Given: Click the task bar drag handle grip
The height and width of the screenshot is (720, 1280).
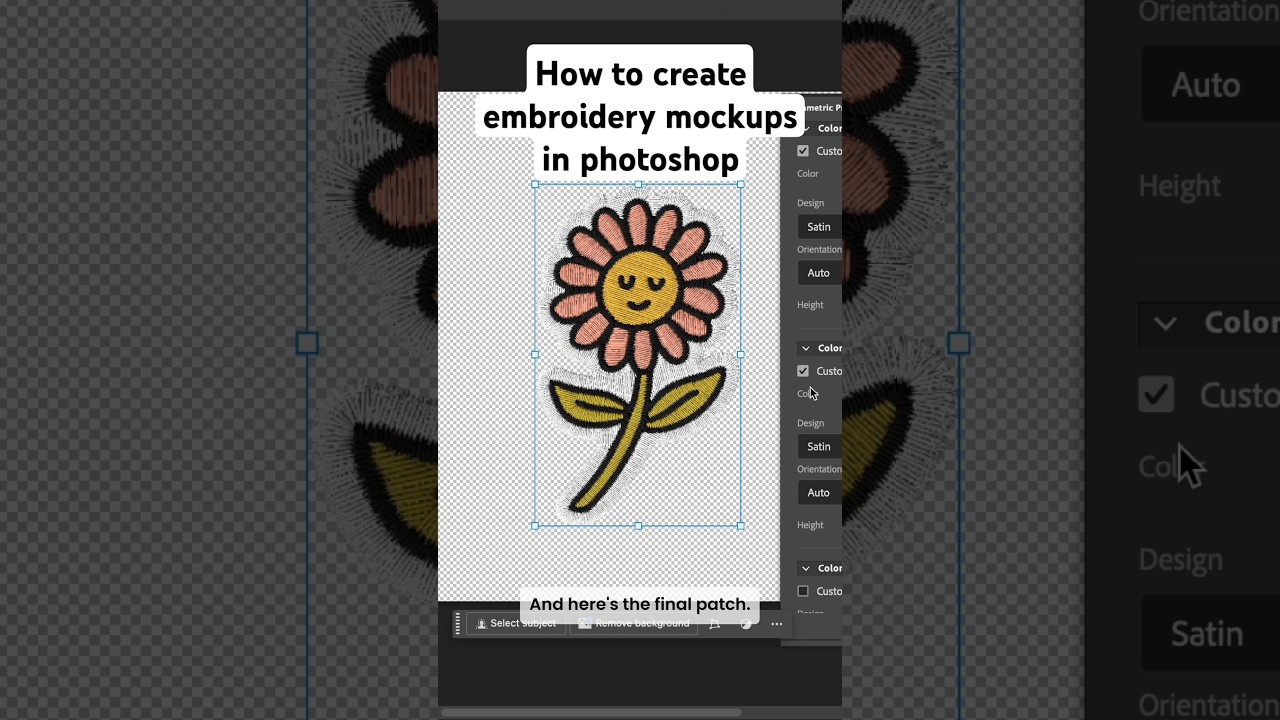Looking at the screenshot, I should pyautogui.click(x=458, y=624).
